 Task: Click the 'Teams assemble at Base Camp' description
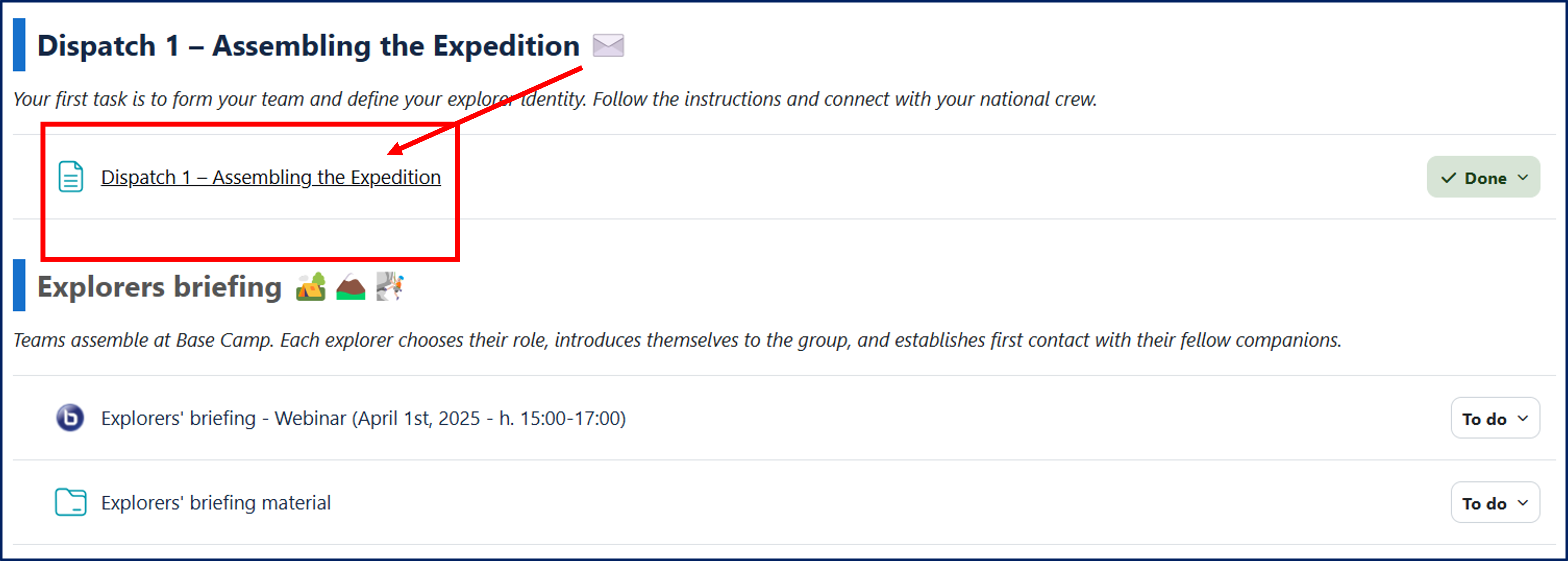(677, 340)
